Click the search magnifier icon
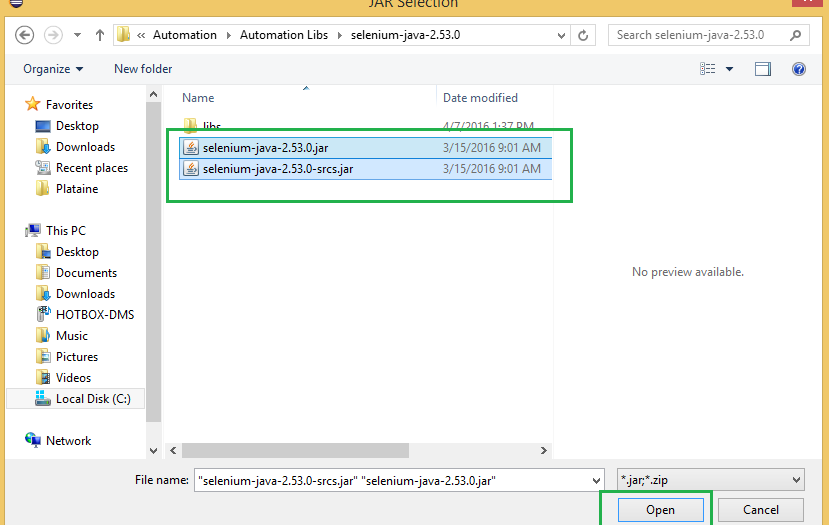This screenshot has height=525, width=829. click(x=796, y=35)
